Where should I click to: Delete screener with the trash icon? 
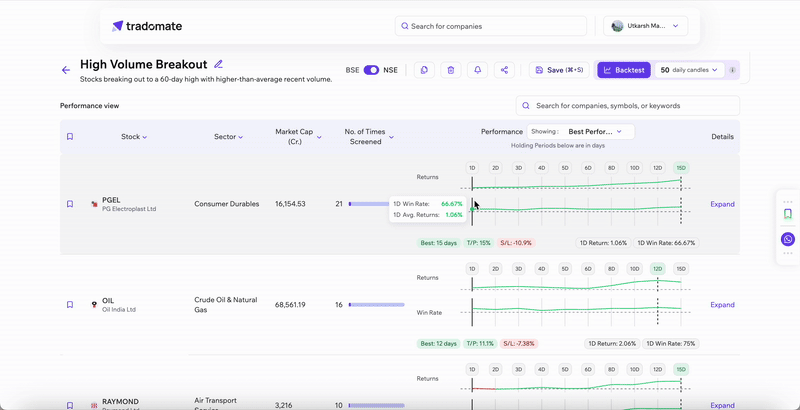(451, 70)
